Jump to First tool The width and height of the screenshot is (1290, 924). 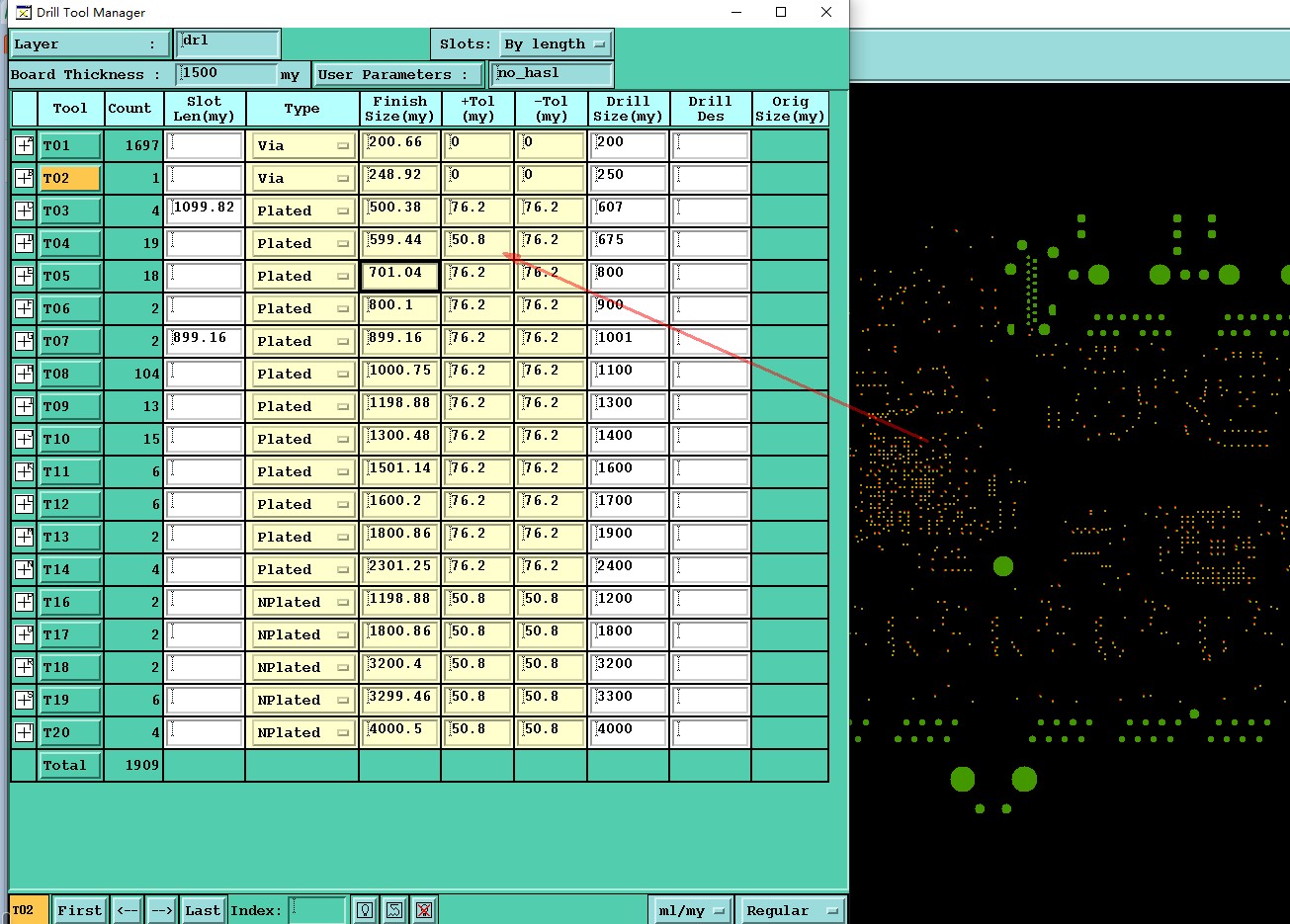79,910
